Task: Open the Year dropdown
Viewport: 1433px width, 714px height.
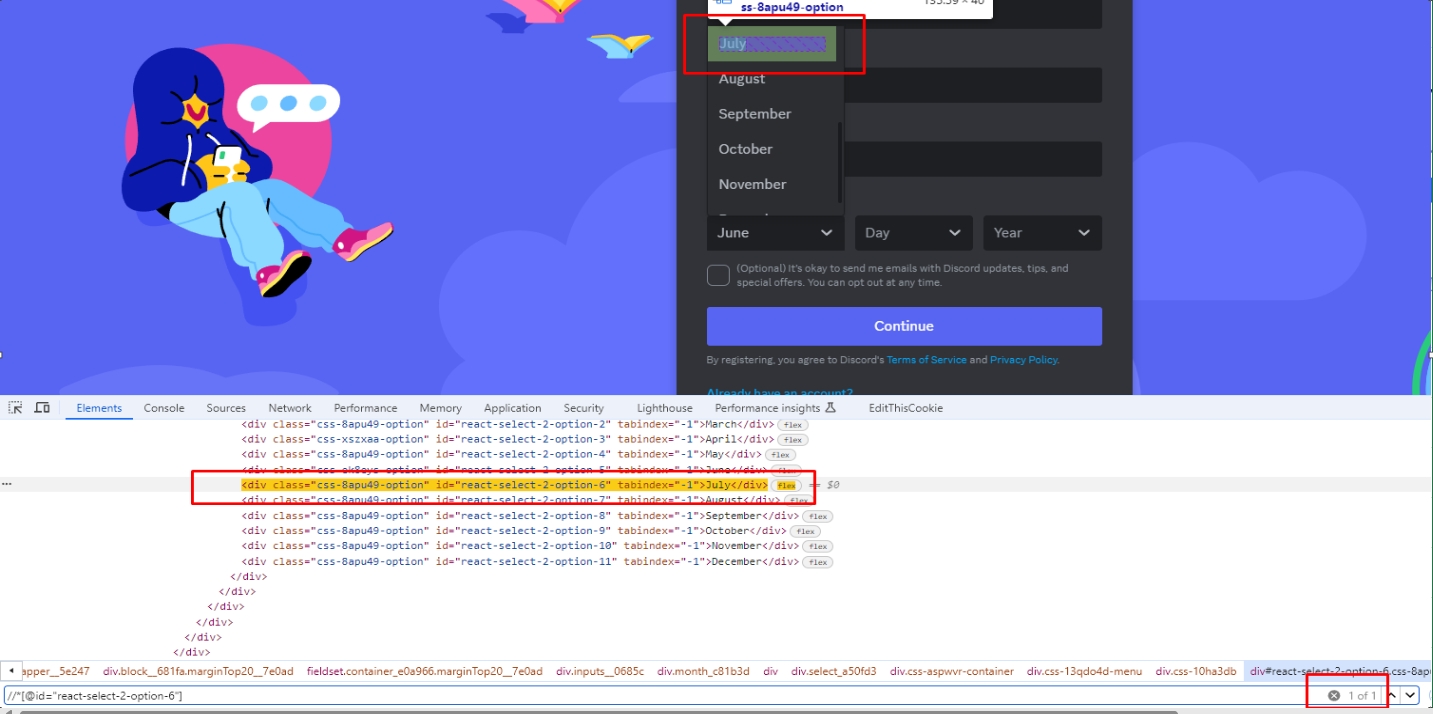Action: point(1041,233)
